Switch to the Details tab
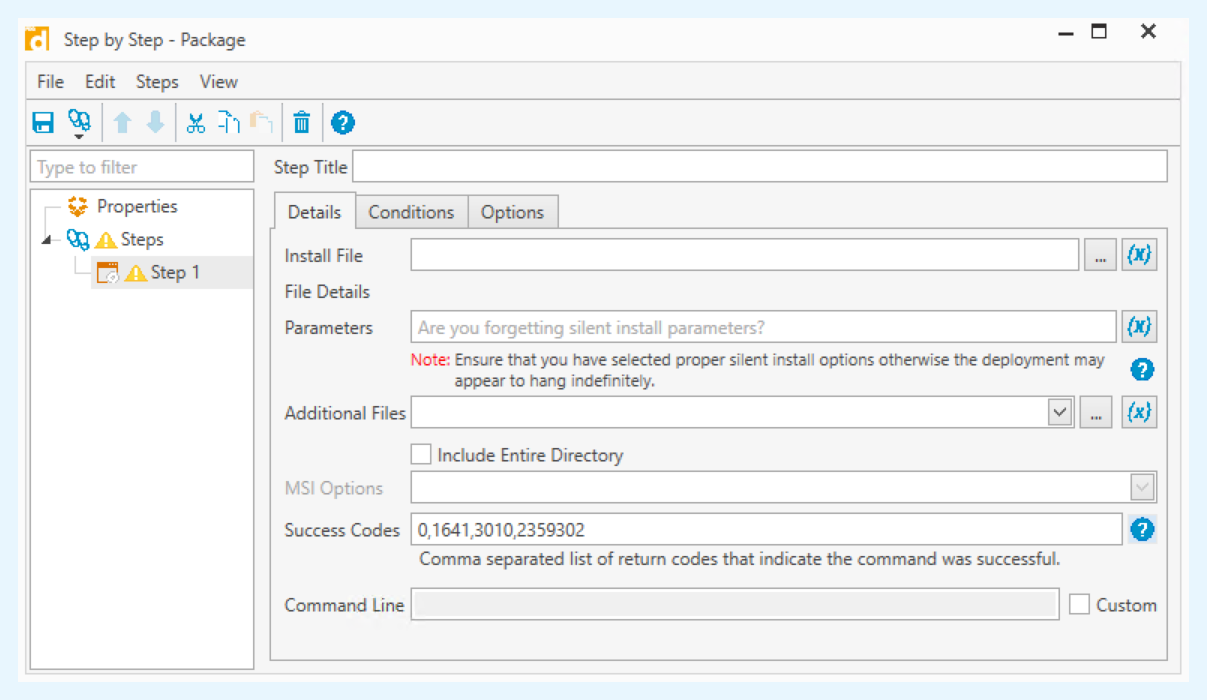Viewport: 1207px width, 700px height. (314, 212)
